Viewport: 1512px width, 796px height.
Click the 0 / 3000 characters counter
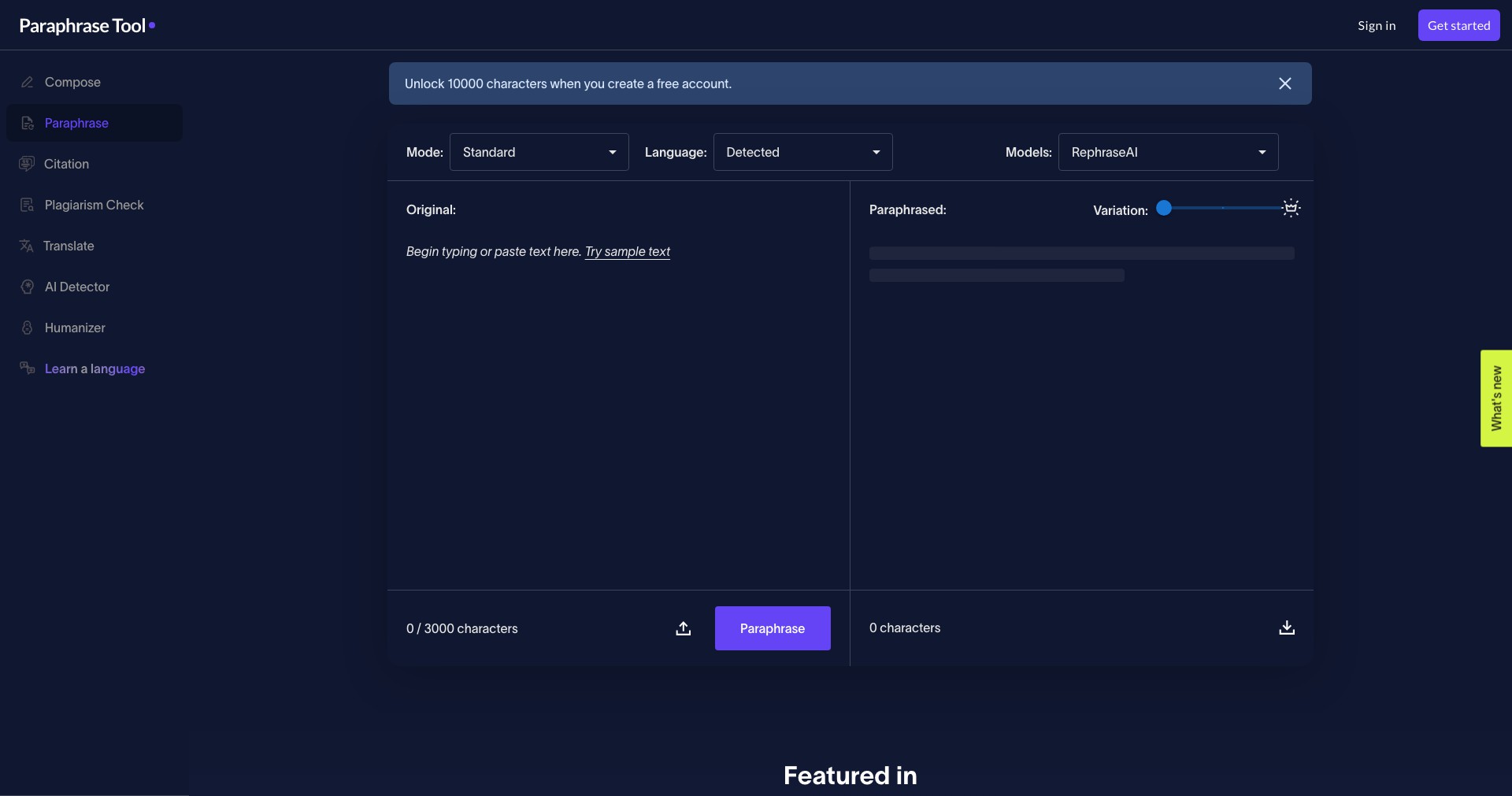click(462, 628)
